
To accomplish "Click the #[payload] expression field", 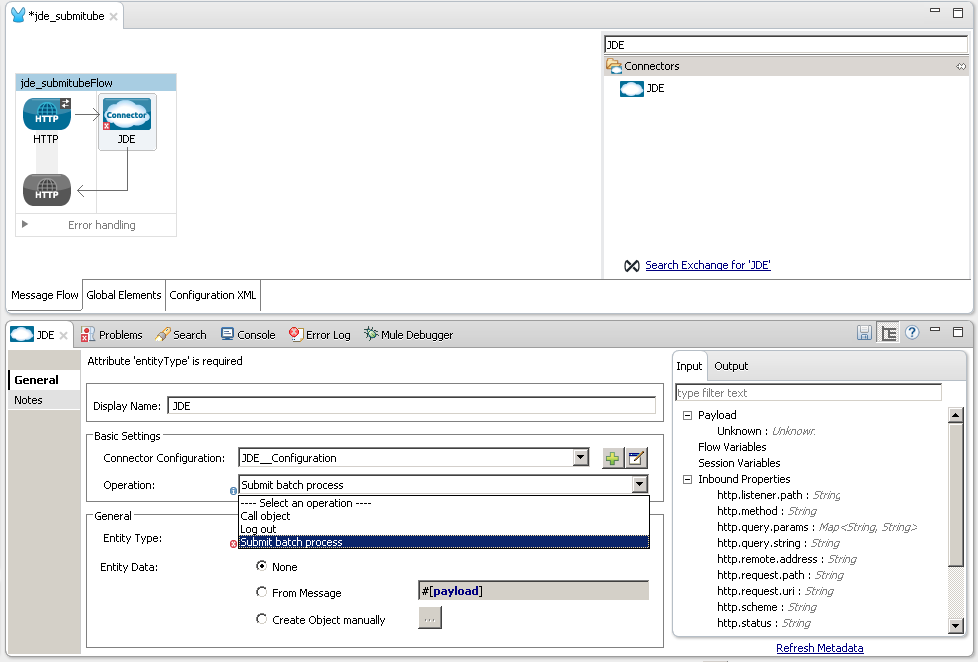I will 533,591.
